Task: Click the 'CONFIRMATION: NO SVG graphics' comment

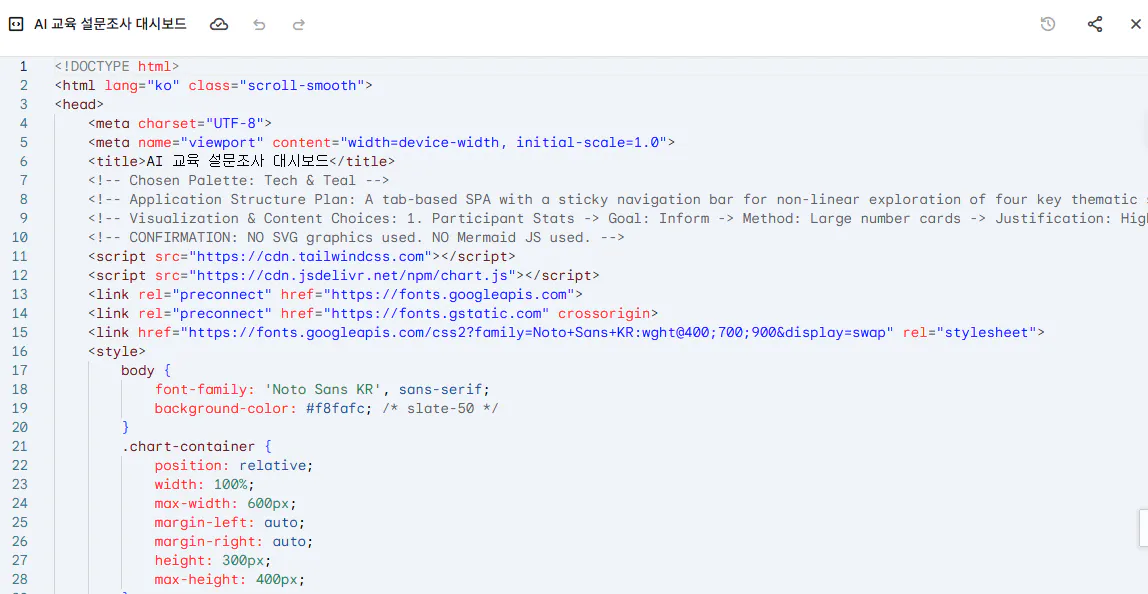Action: pos(357,238)
